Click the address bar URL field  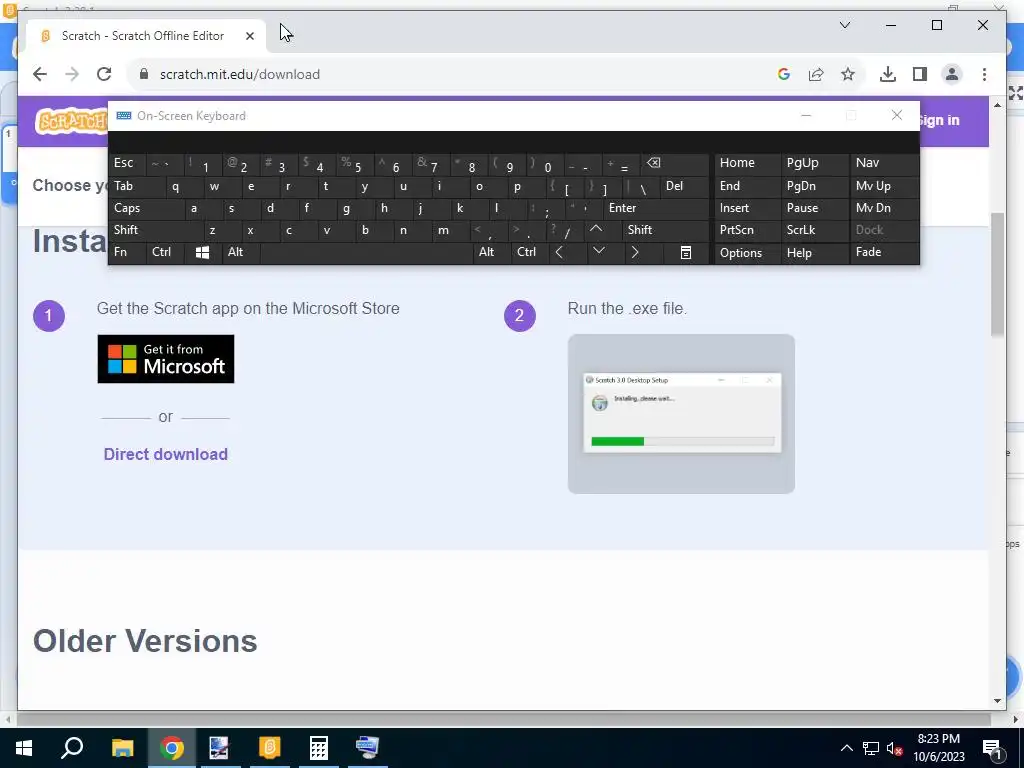[x=451, y=74]
